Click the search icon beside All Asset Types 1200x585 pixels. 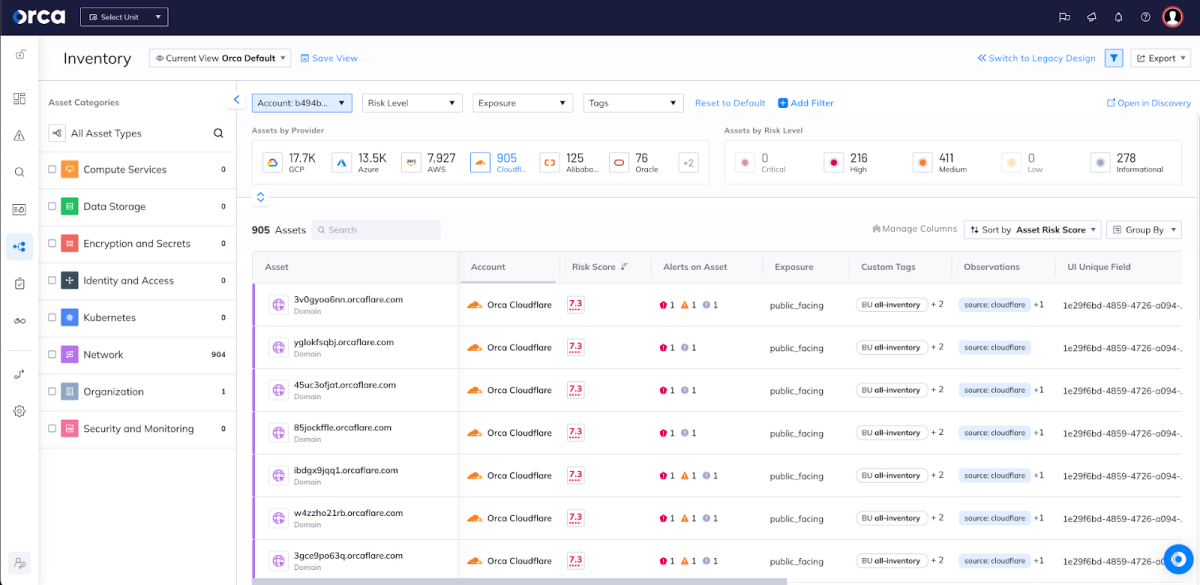pos(218,133)
